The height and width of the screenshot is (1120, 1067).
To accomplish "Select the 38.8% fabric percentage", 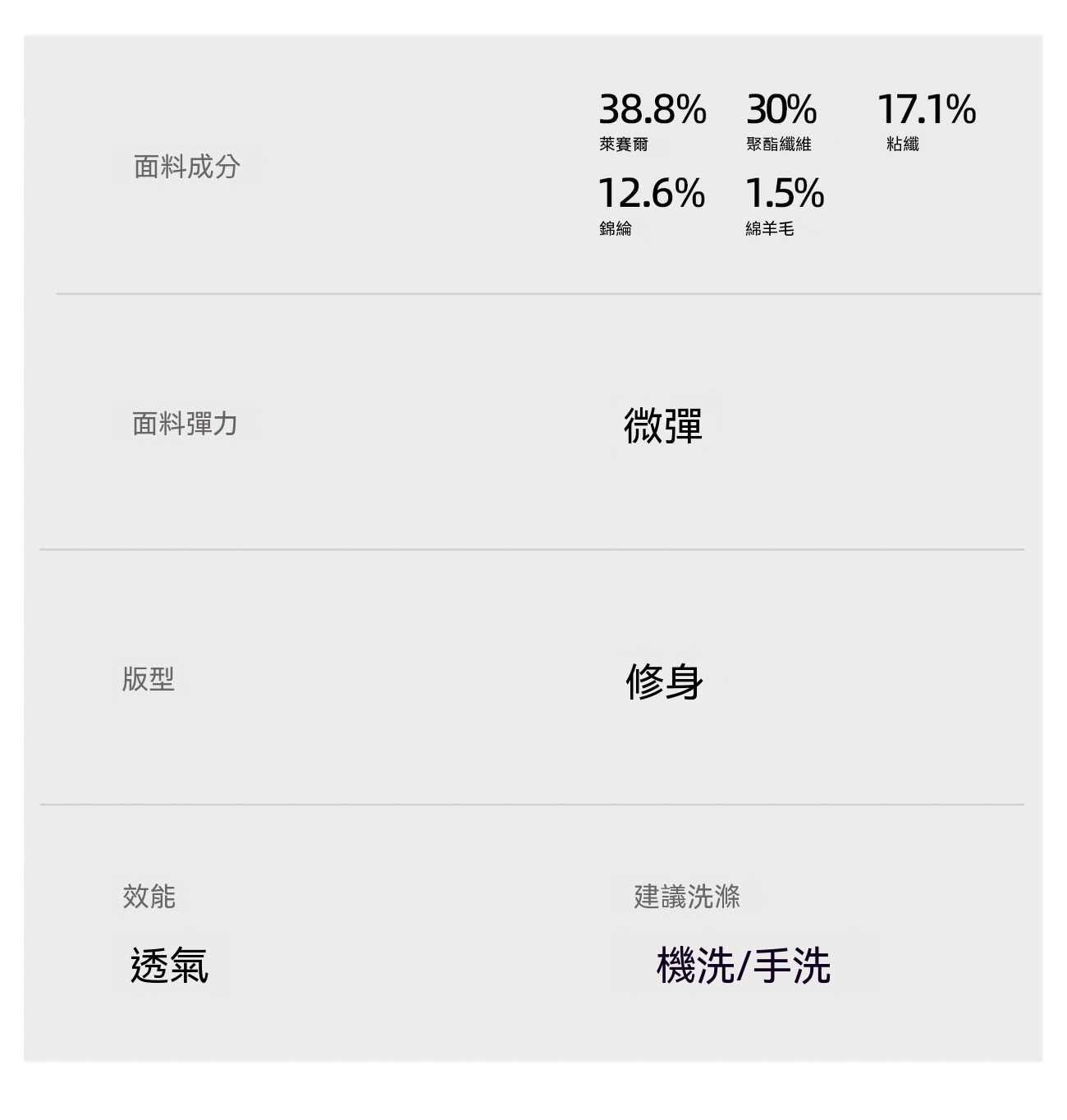I will coord(653,109).
